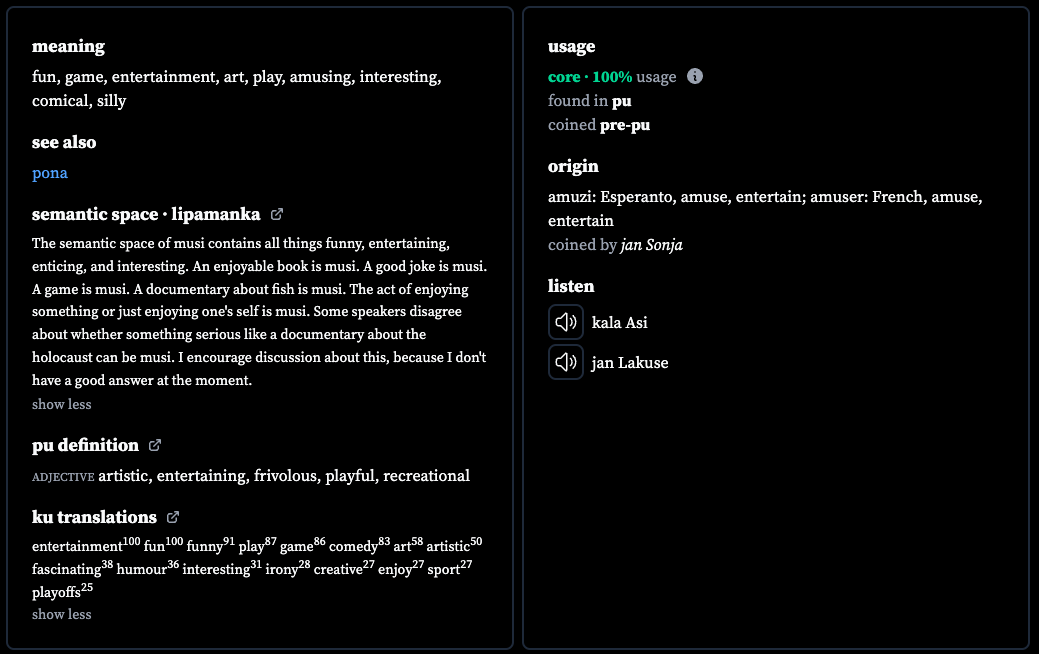Click the usage info icon
This screenshot has height=654, width=1039.
(x=694, y=76)
